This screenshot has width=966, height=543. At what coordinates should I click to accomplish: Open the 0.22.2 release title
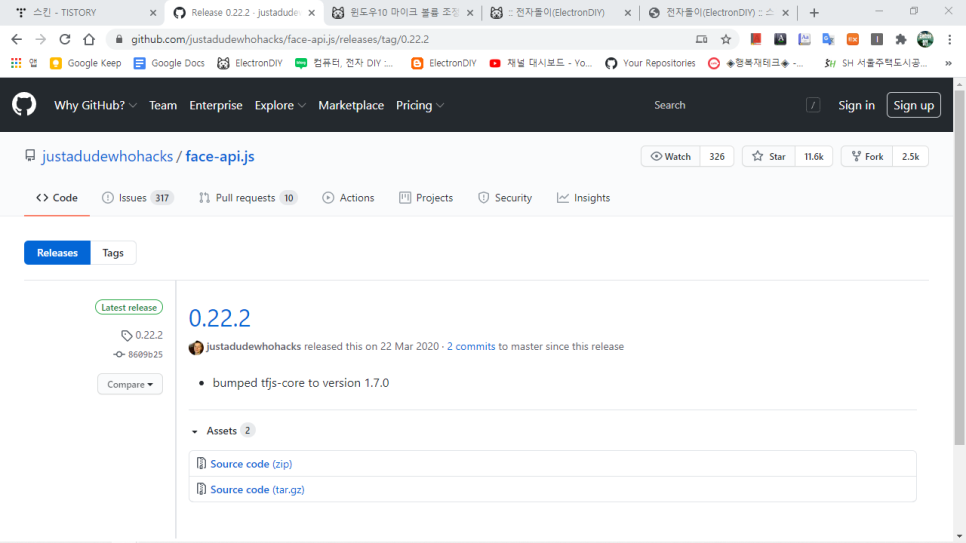[219, 318]
